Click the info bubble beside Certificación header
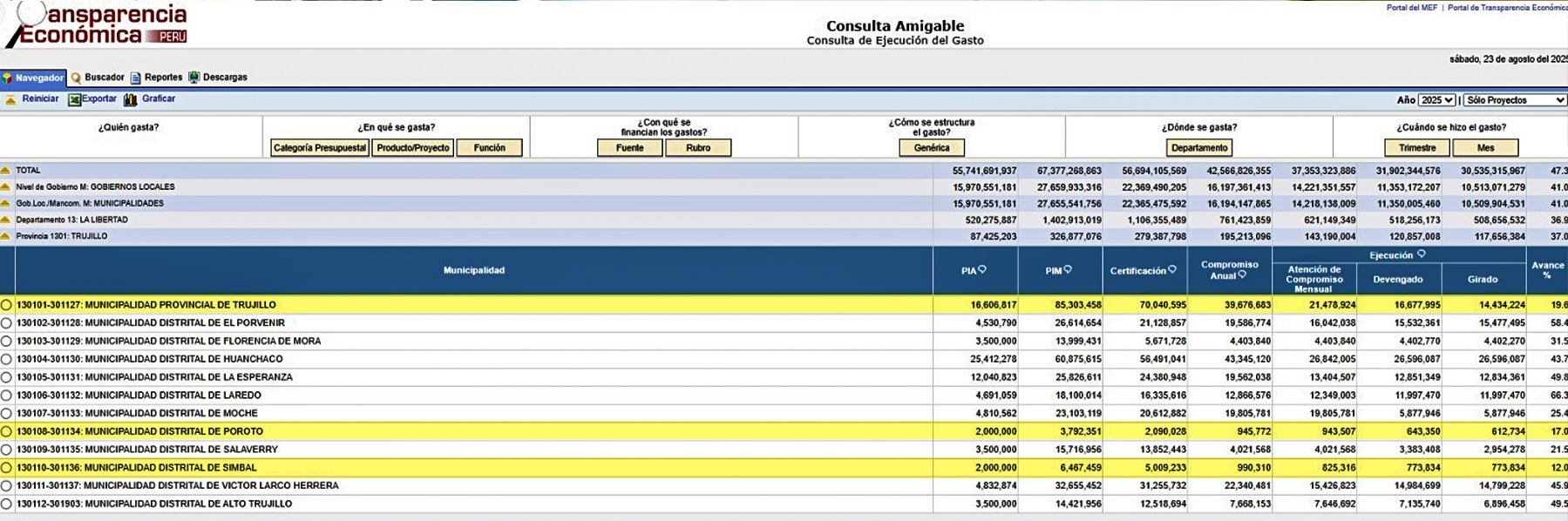The image size is (1568, 521). [x=1172, y=270]
